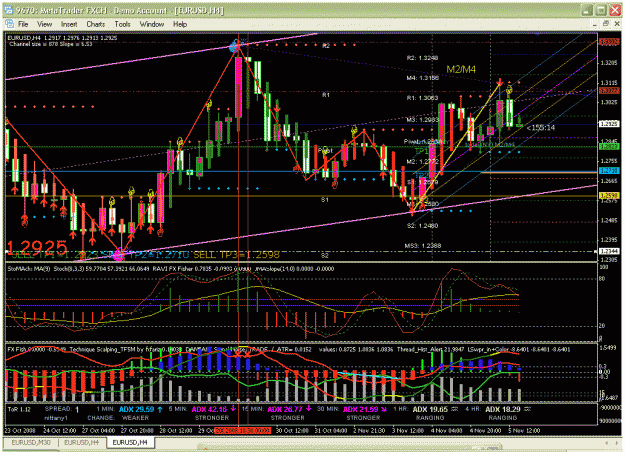Click the WEAKER change status text

pos(135,418)
